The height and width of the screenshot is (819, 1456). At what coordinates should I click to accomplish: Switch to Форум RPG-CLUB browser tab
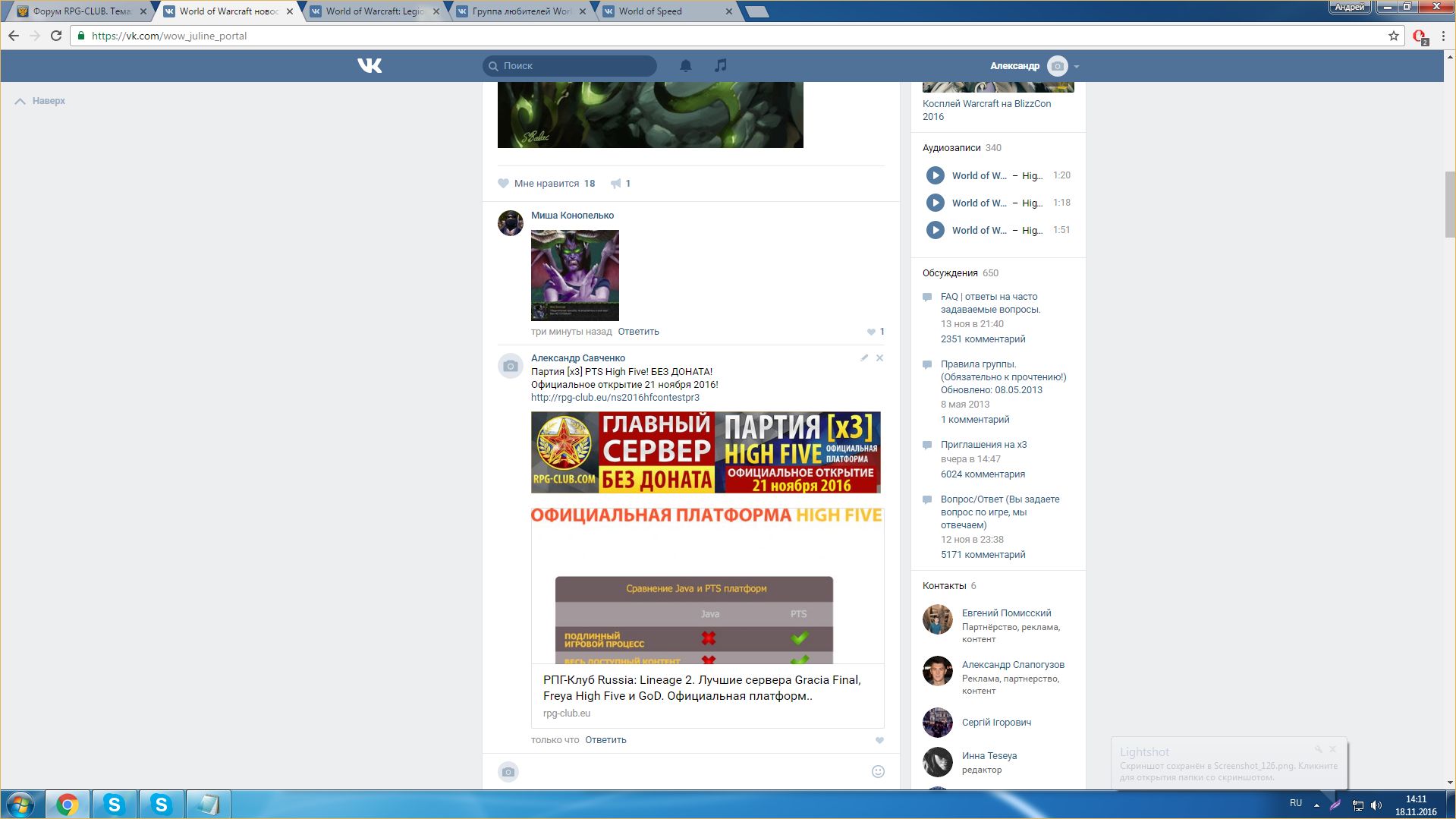pos(82,11)
